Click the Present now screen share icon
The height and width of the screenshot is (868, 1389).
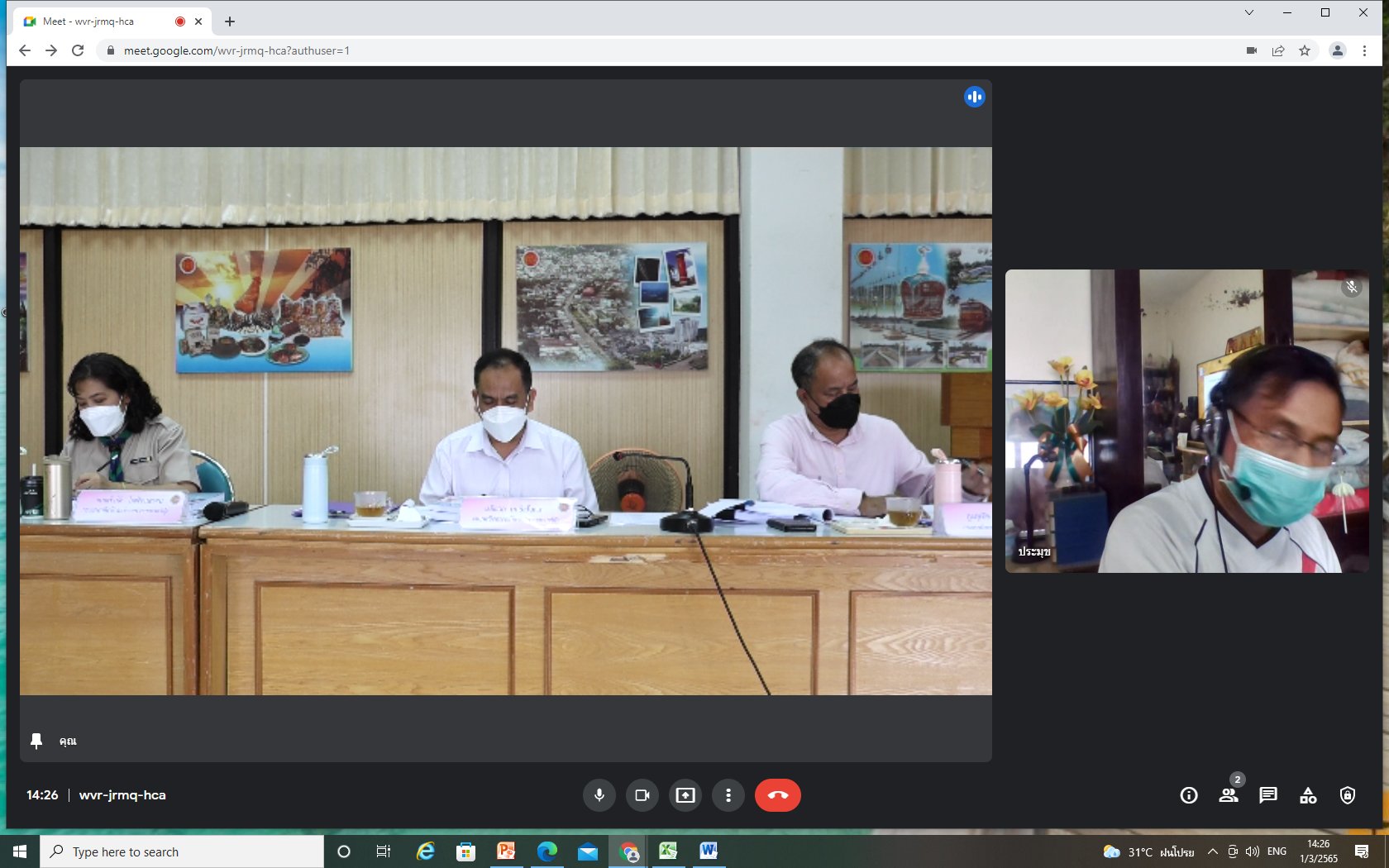pos(685,795)
